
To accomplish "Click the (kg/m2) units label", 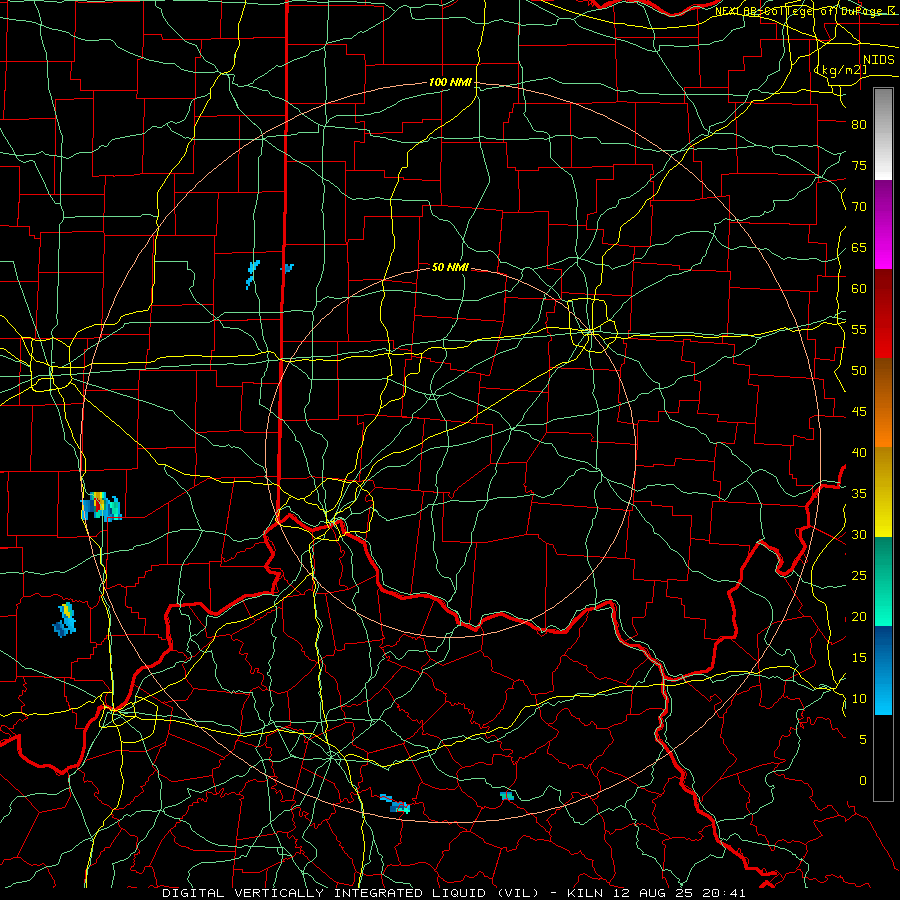I will pyautogui.click(x=841, y=71).
